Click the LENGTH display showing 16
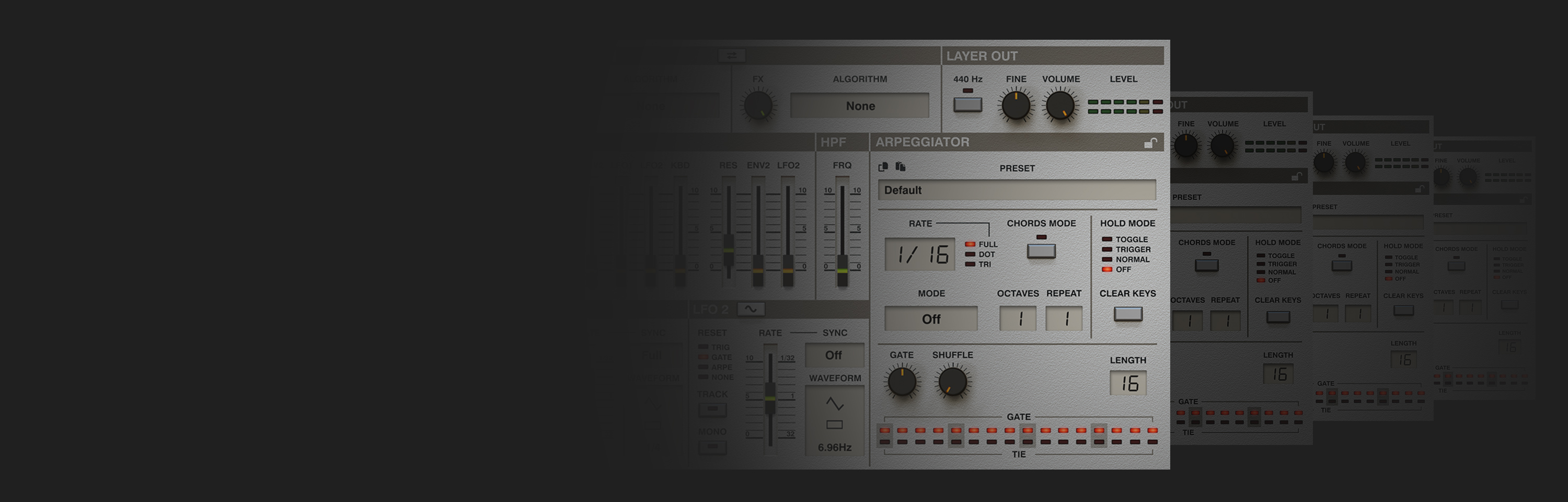This screenshot has height=502, width=1568. [1128, 383]
